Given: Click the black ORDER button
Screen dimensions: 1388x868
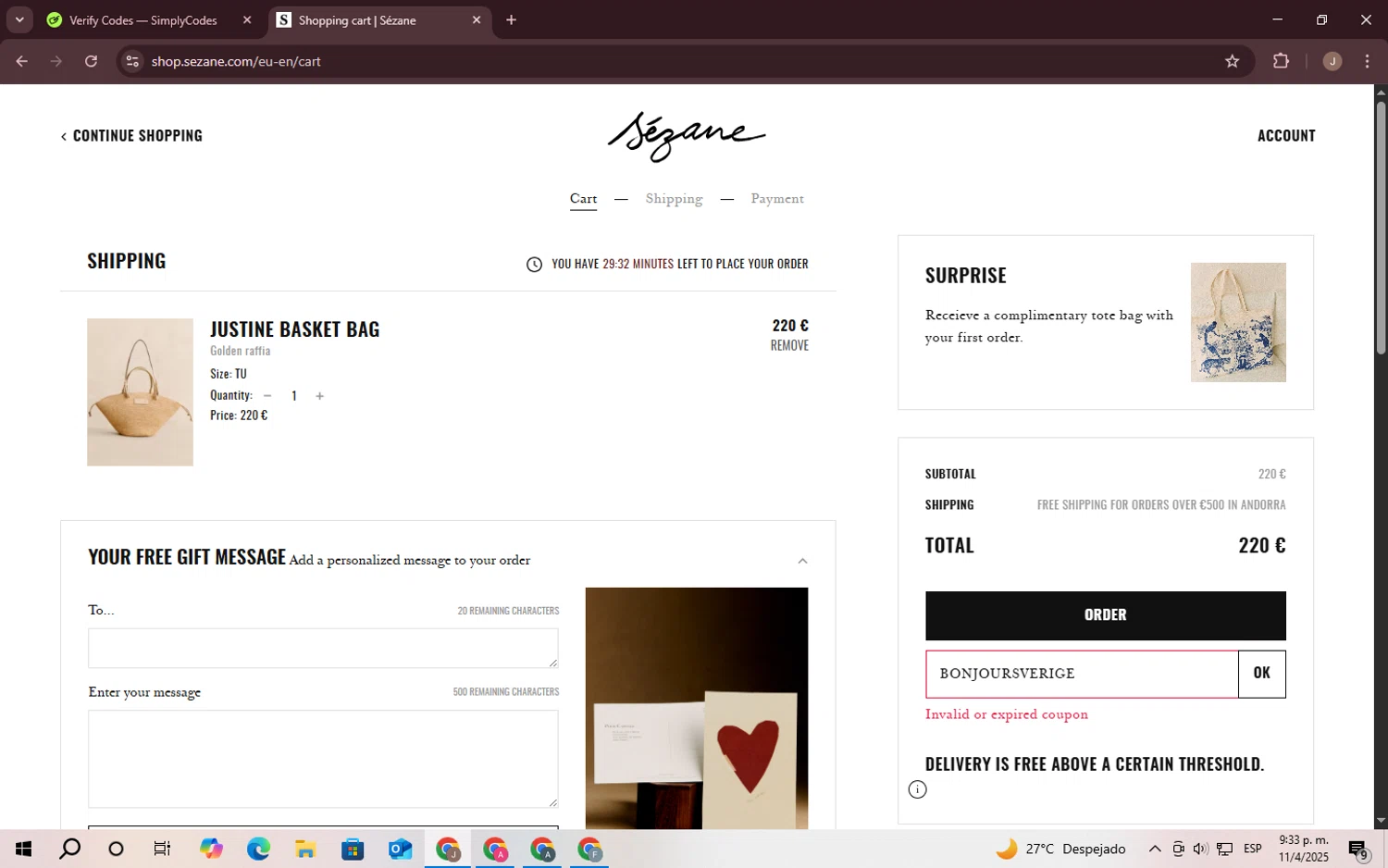Looking at the screenshot, I should pyautogui.click(x=1106, y=615).
